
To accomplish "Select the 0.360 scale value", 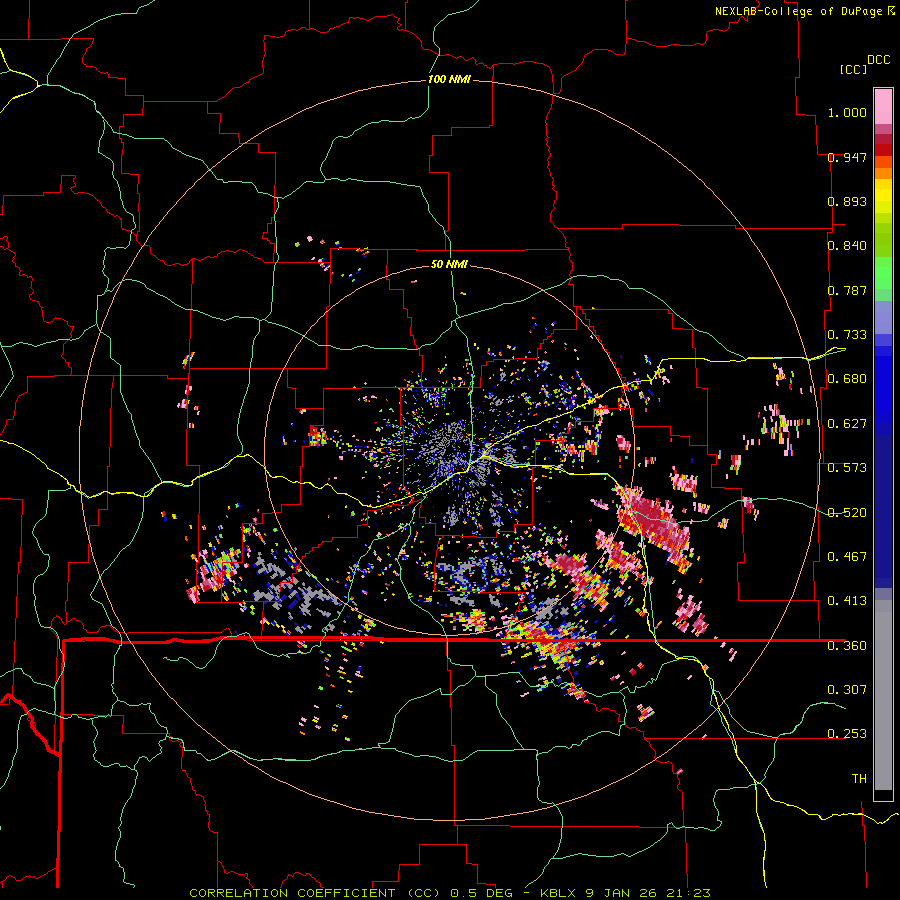I will (x=847, y=646).
